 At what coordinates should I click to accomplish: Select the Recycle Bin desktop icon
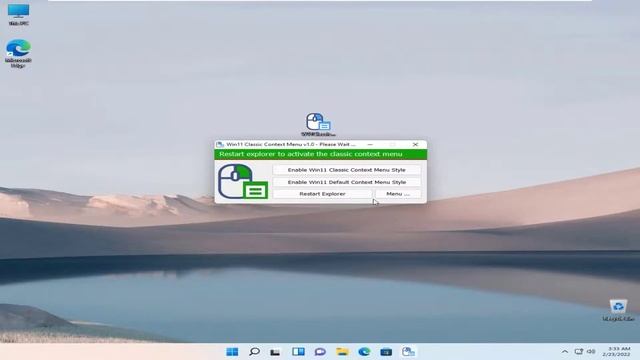[618, 310]
